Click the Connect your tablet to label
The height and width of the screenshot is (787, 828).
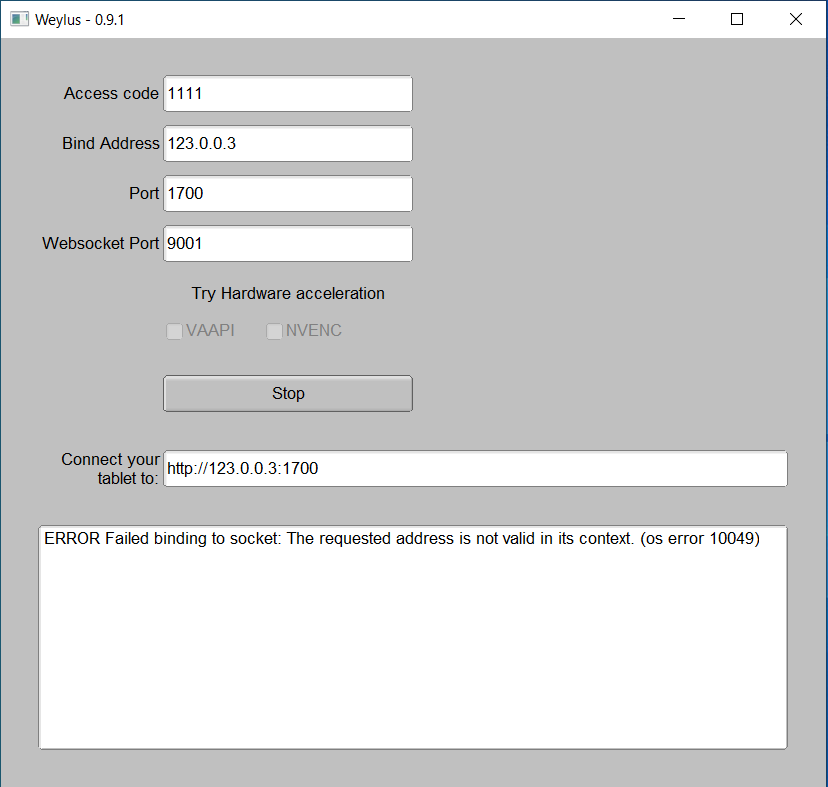110,468
